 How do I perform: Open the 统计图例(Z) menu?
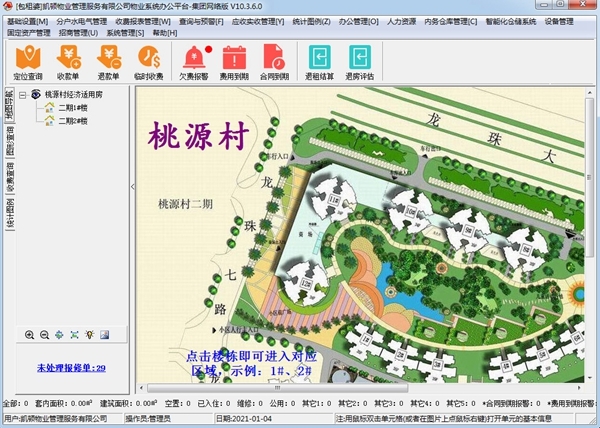tap(311, 21)
